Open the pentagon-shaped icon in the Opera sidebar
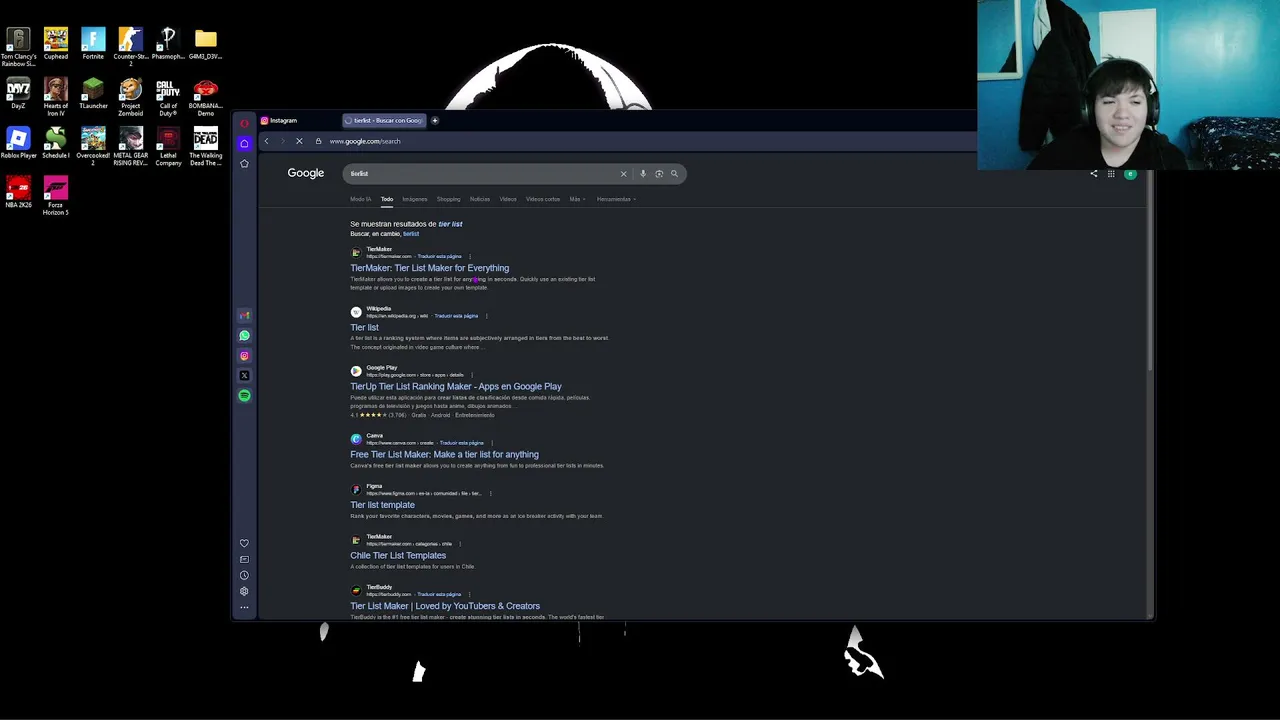This screenshot has height=720, width=1280. point(244,163)
